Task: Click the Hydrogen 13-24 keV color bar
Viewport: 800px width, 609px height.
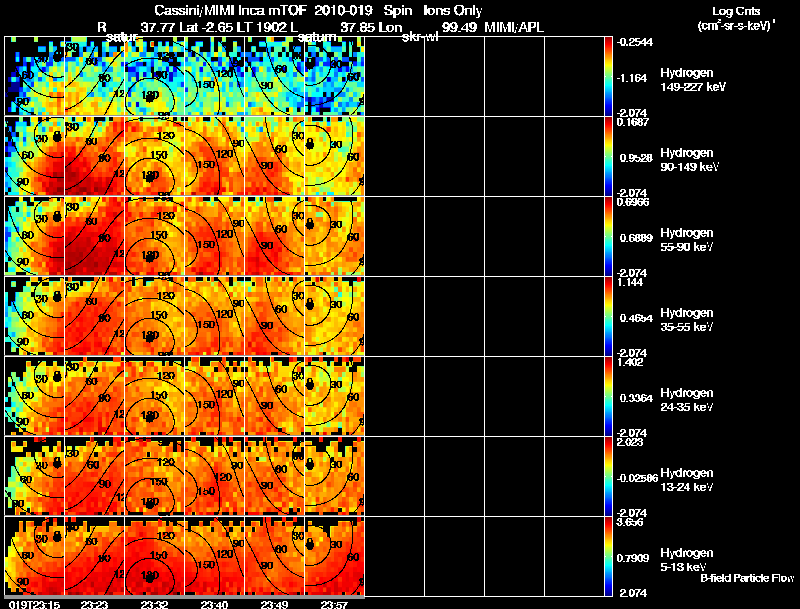Action: point(608,476)
